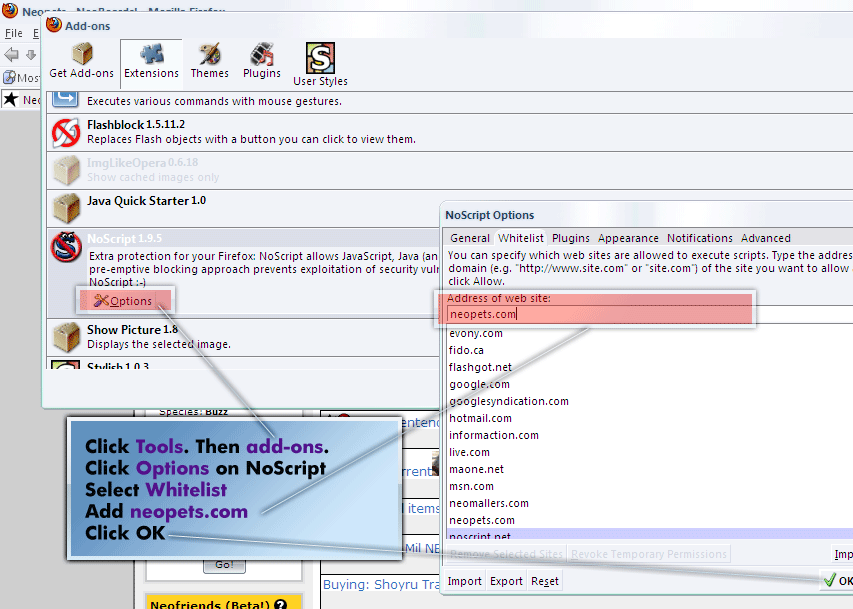Switch to the General tab in NoScript Options
Screen dimensions: 853x609
[x=470, y=238]
